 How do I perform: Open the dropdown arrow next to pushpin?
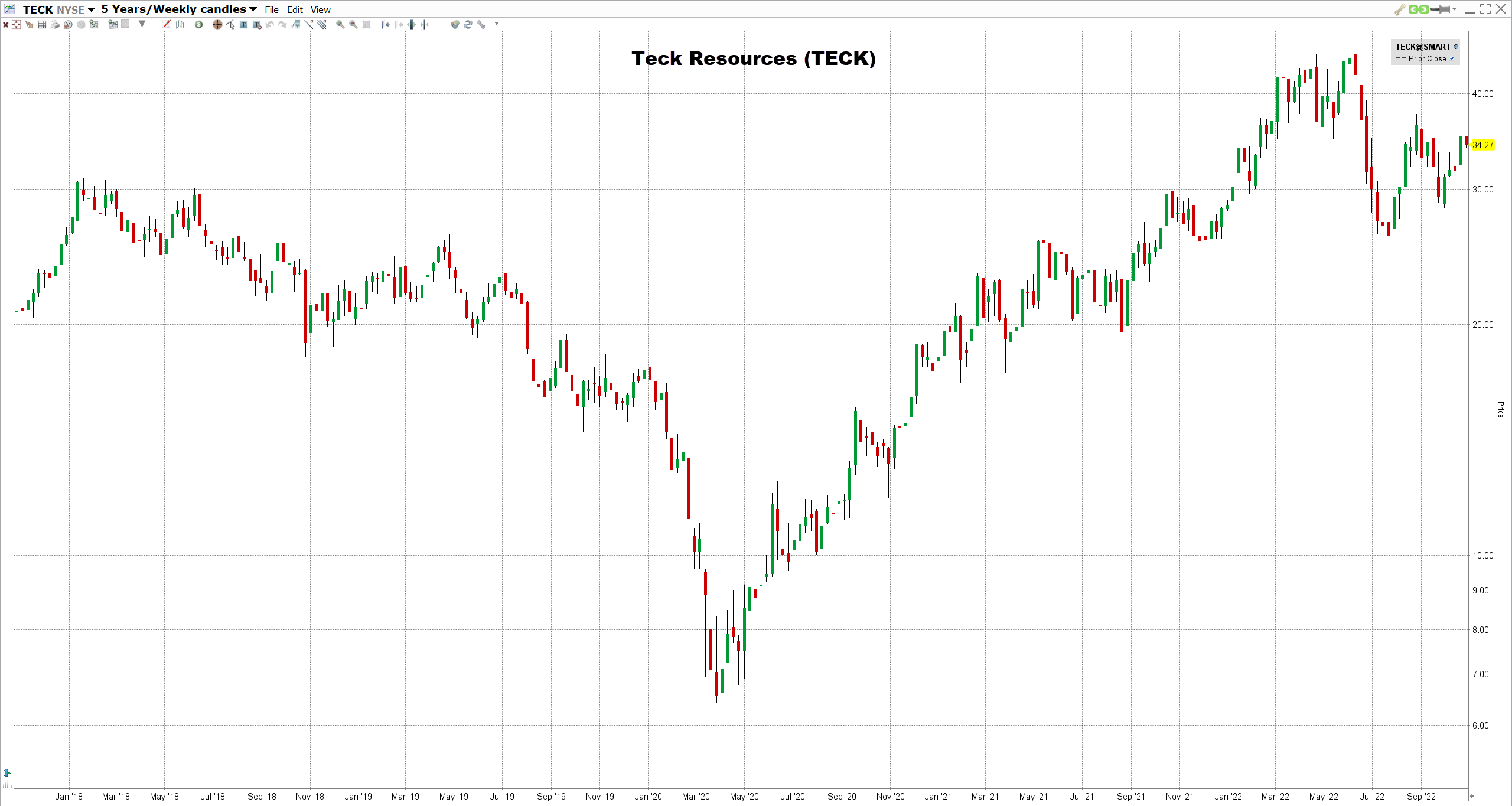click(x=1454, y=9)
